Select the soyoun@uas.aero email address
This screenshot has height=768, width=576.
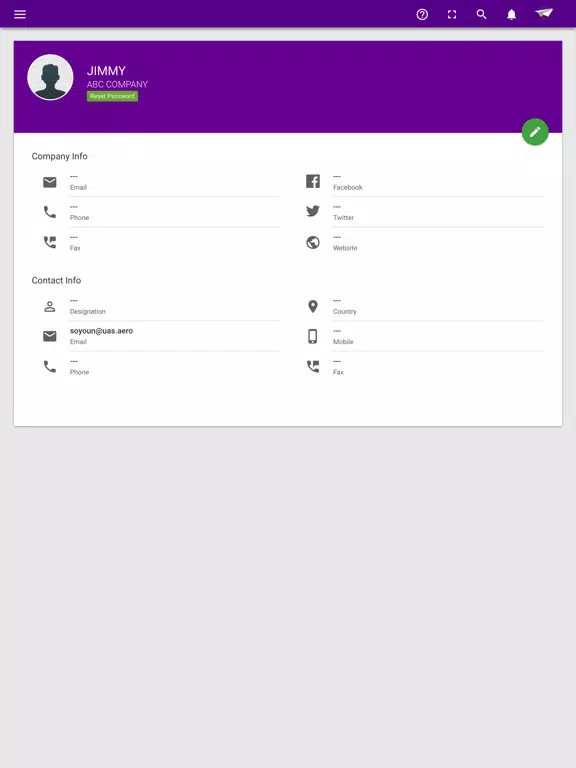pyautogui.click(x=101, y=331)
